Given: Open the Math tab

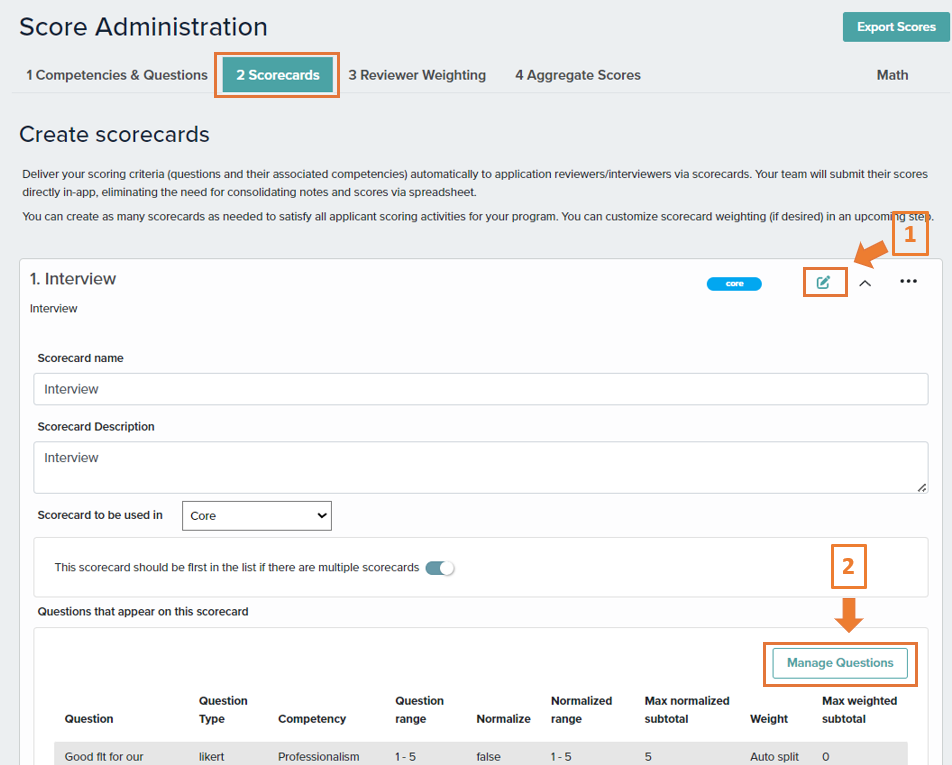Looking at the screenshot, I should pyautogui.click(x=892, y=75).
